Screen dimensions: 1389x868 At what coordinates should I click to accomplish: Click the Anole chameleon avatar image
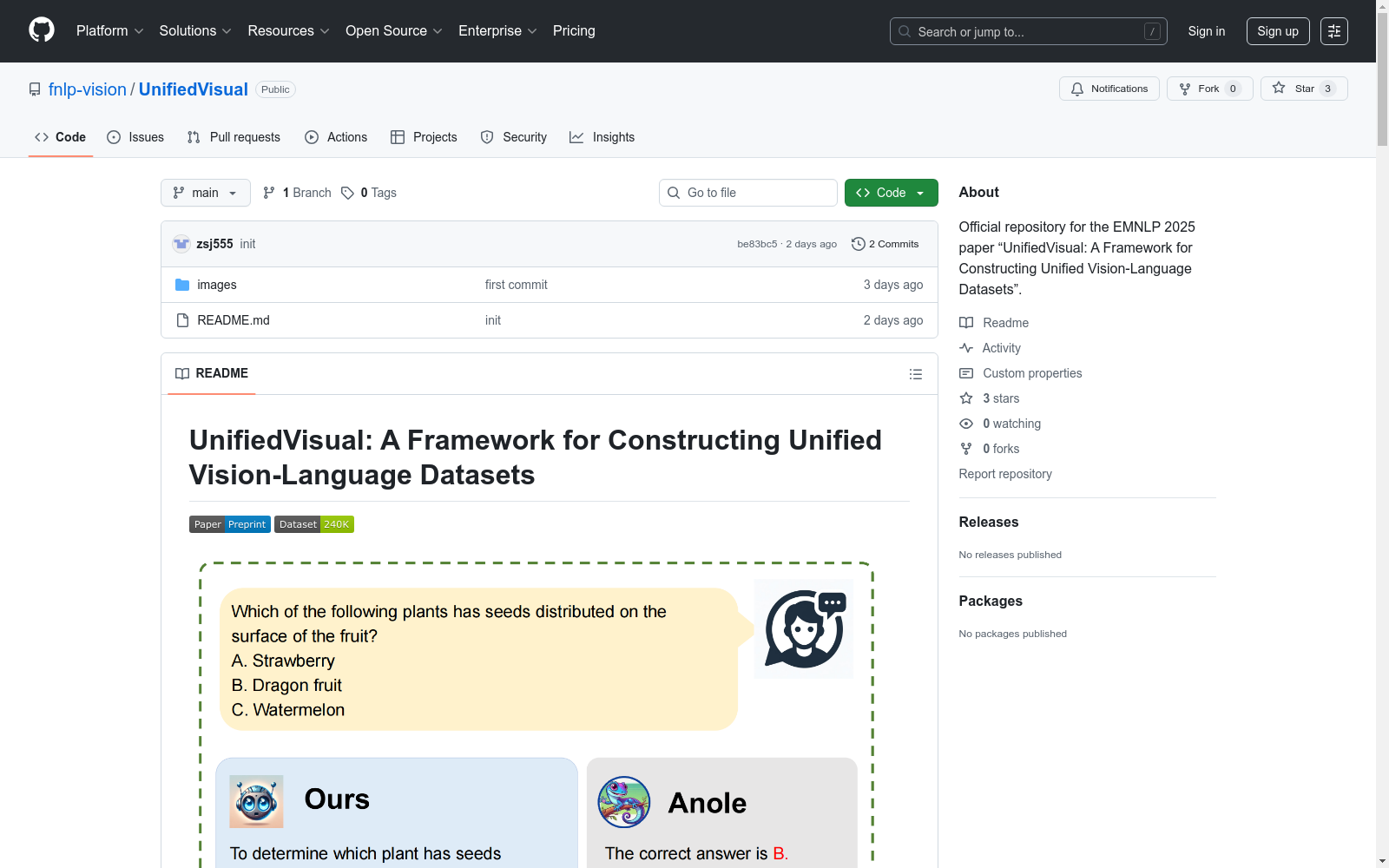[624, 802]
